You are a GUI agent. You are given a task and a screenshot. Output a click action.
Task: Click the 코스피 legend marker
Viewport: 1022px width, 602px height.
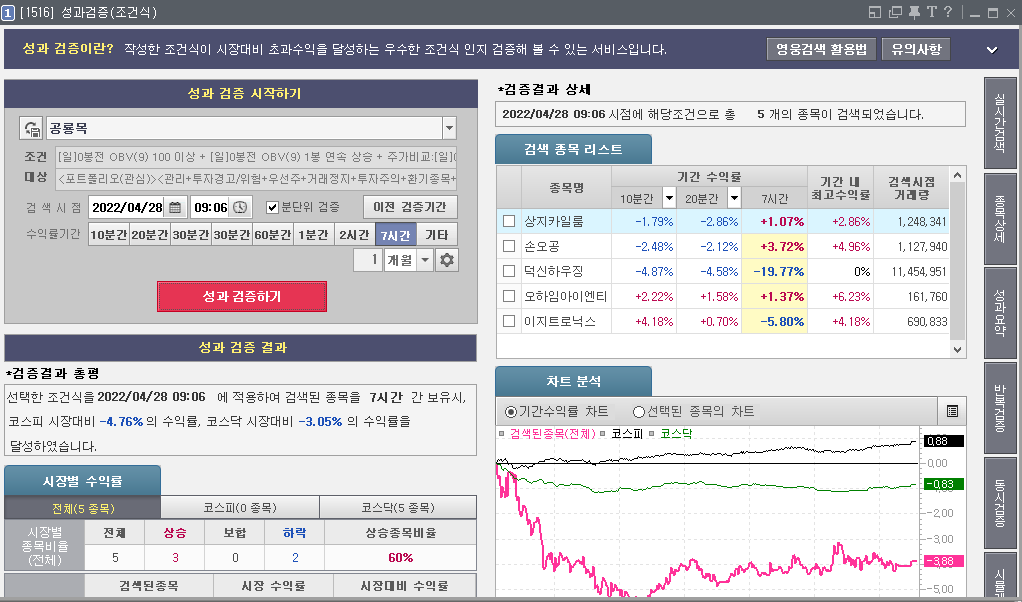point(603,434)
